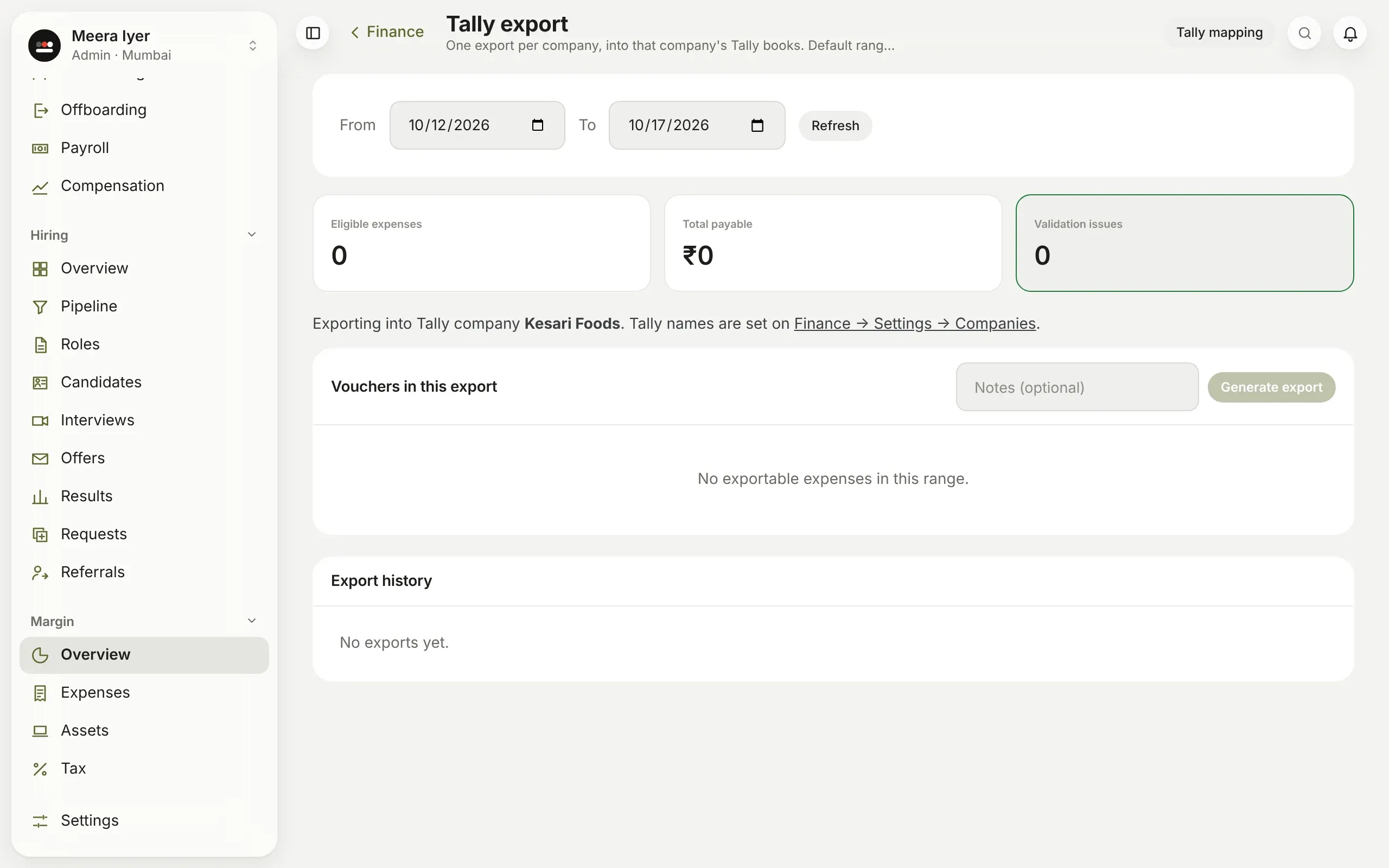Select the Eligible expenses card
This screenshot has width=1389, height=868.
pyautogui.click(x=482, y=243)
